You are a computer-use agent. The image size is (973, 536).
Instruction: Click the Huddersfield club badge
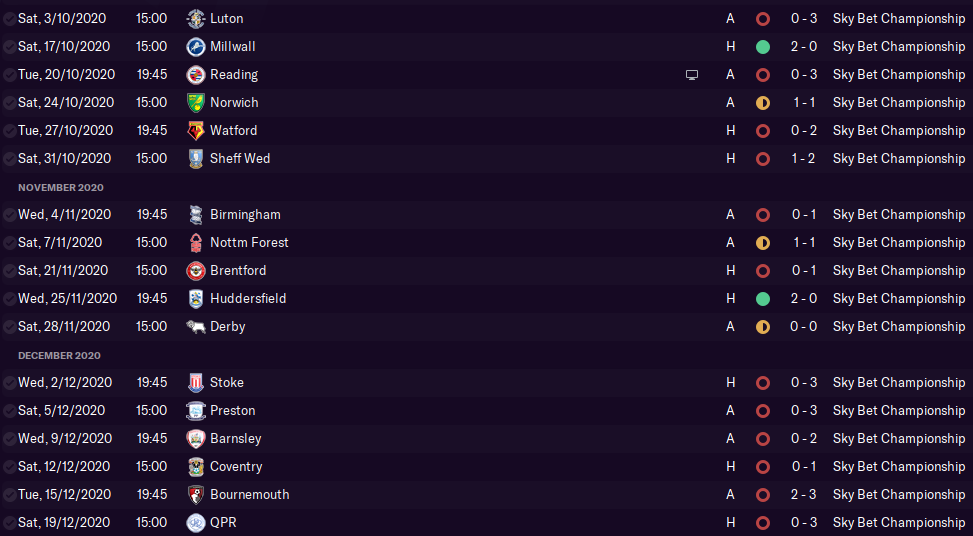[195, 299]
